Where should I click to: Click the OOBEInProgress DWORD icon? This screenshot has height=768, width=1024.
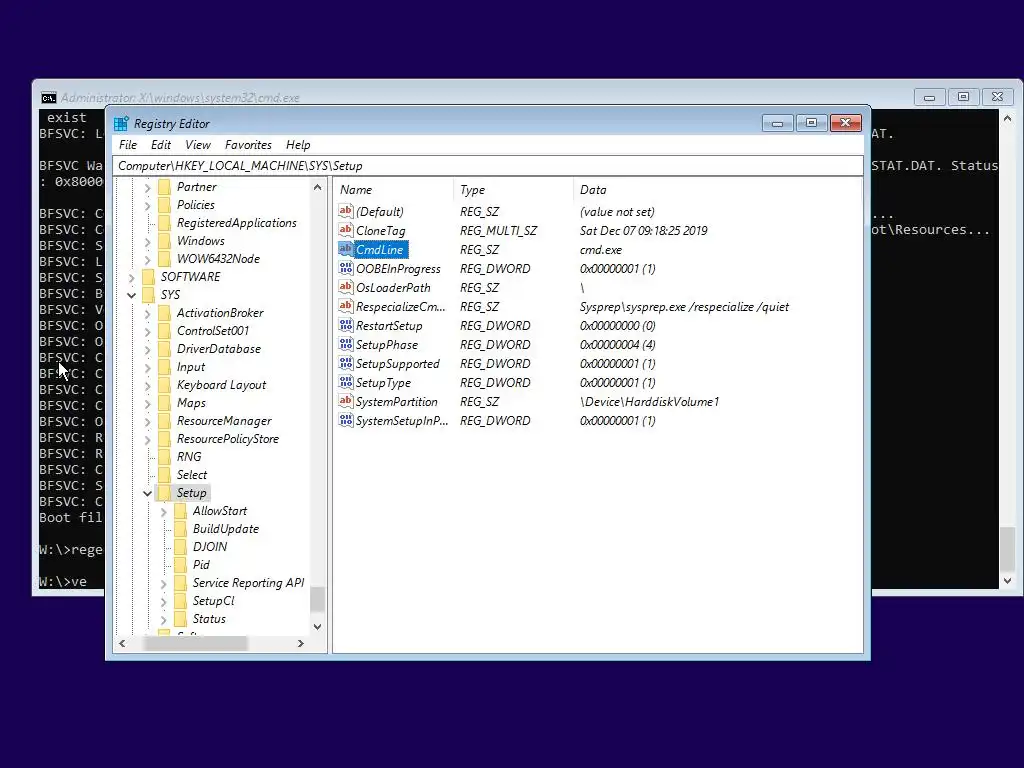(x=345, y=268)
